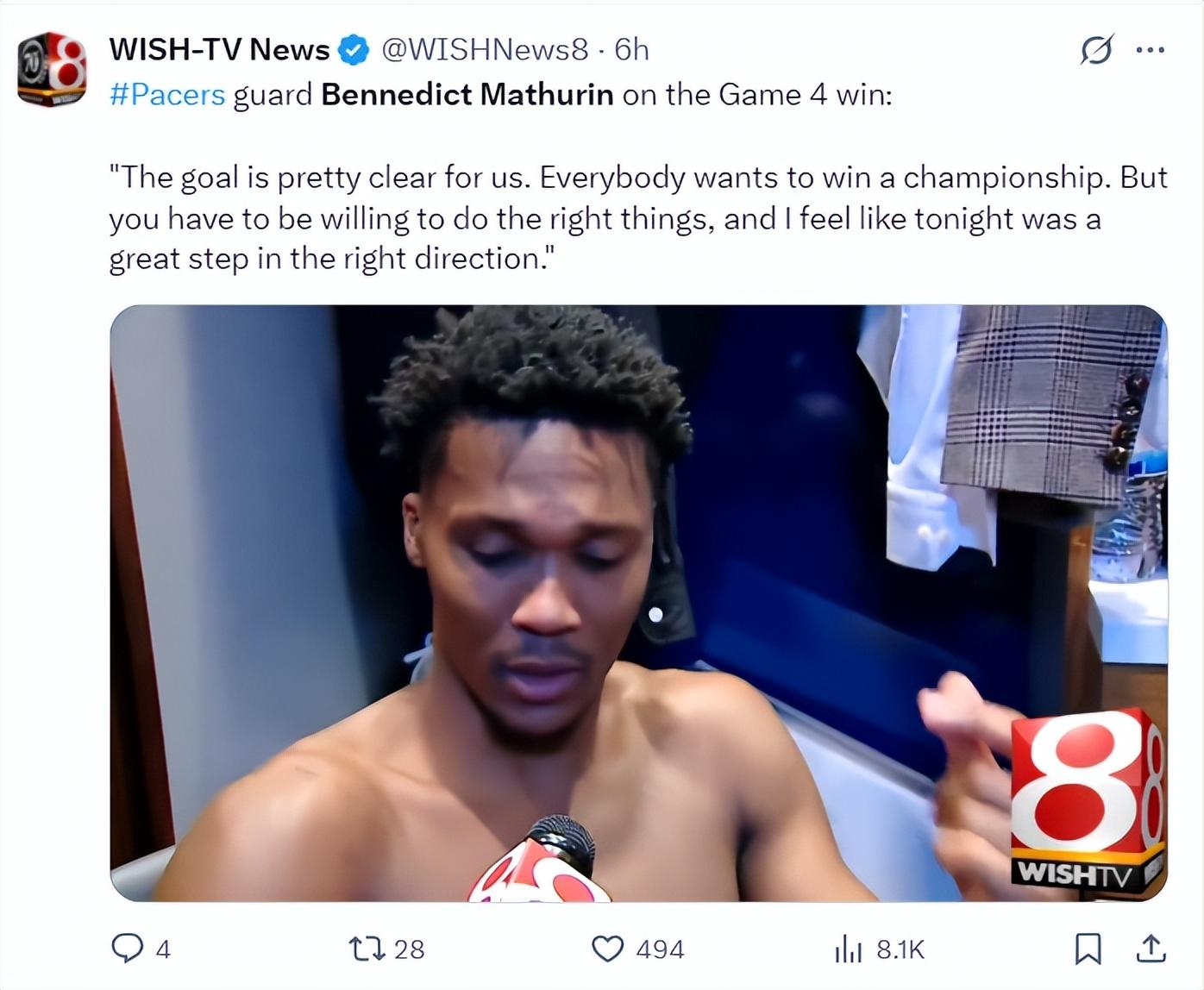The image size is (1204, 990).
Task: Open the 6h timestamp link
Action: (631, 50)
